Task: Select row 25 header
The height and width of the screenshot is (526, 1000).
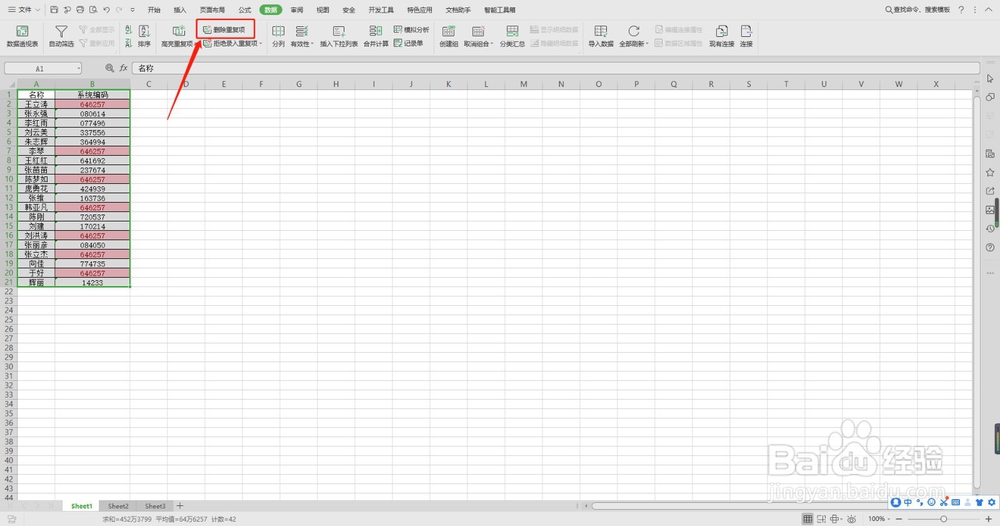Action: tap(9, 319)
